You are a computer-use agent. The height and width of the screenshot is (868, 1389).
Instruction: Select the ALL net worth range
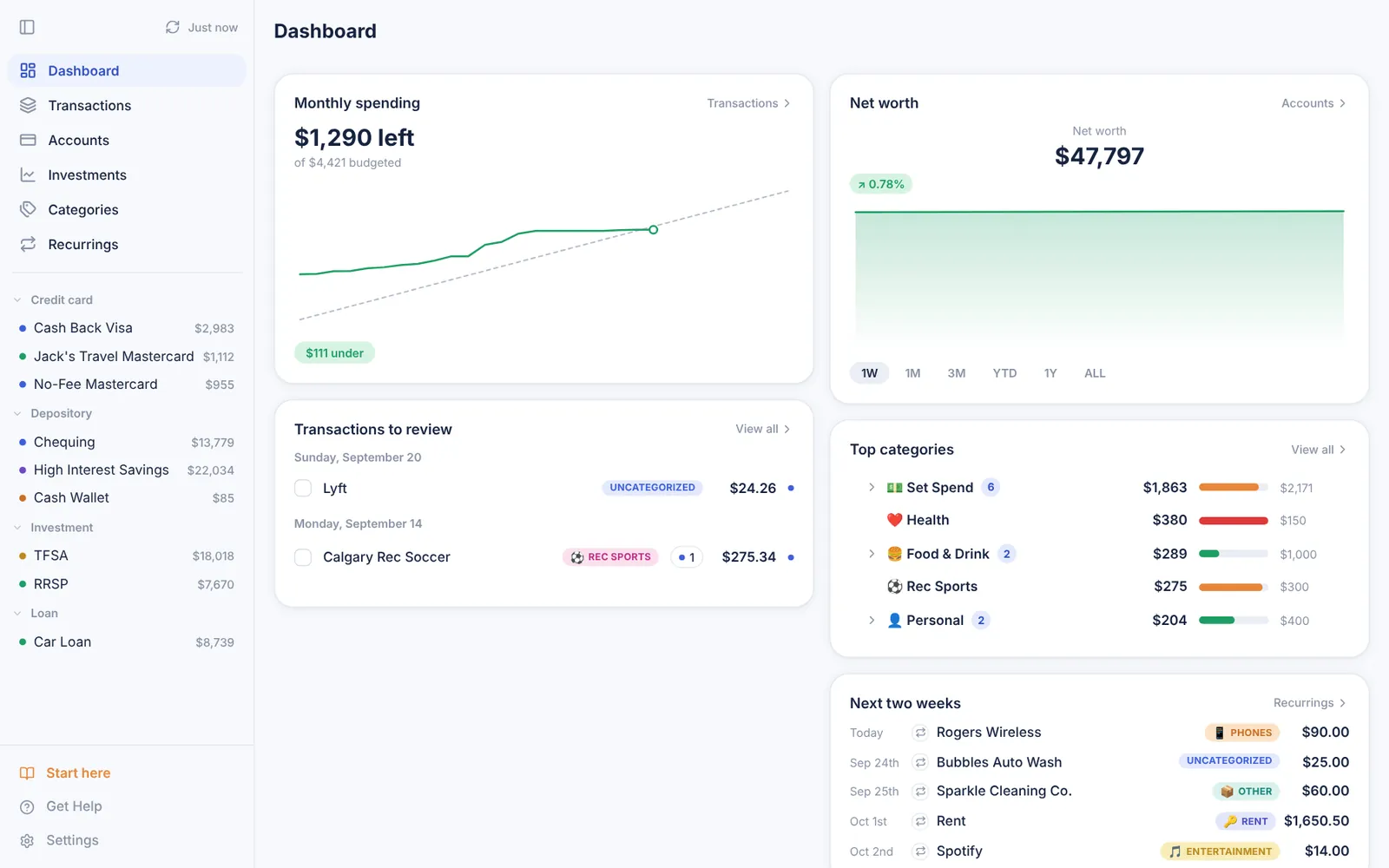[1095, 373]
